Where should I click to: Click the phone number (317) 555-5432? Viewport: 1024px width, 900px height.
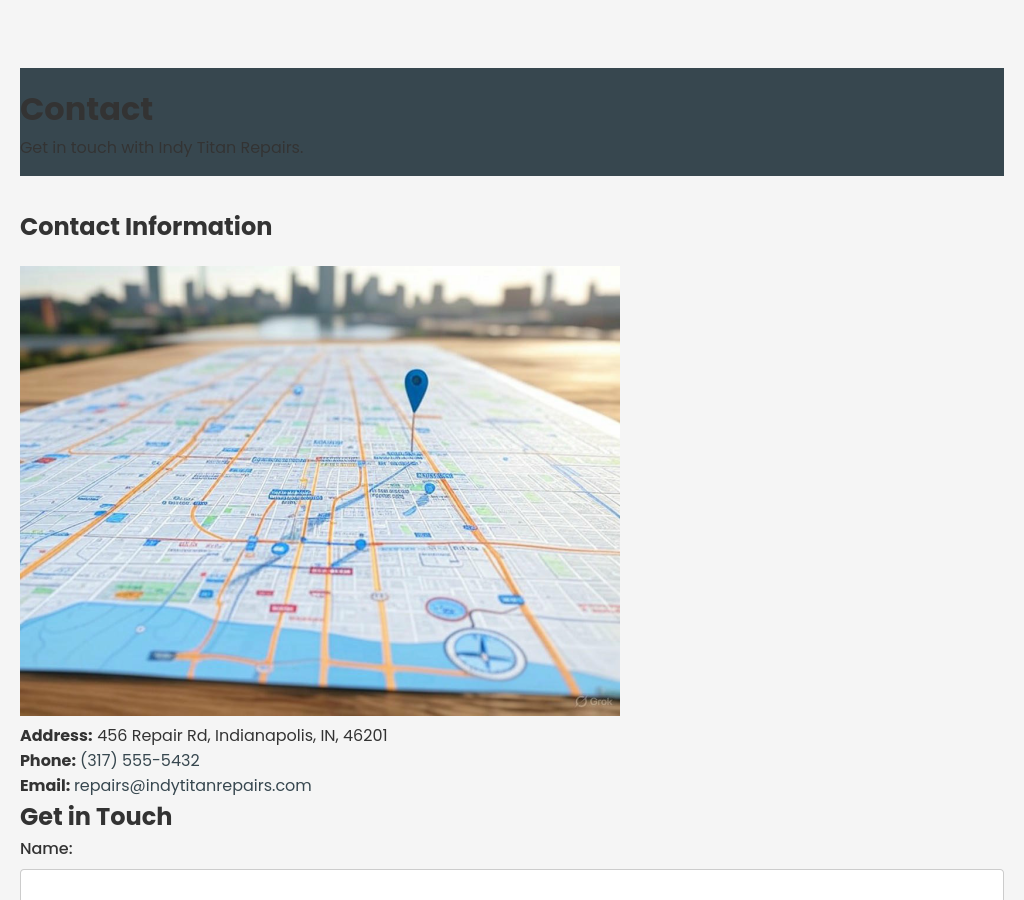(140, 760)
